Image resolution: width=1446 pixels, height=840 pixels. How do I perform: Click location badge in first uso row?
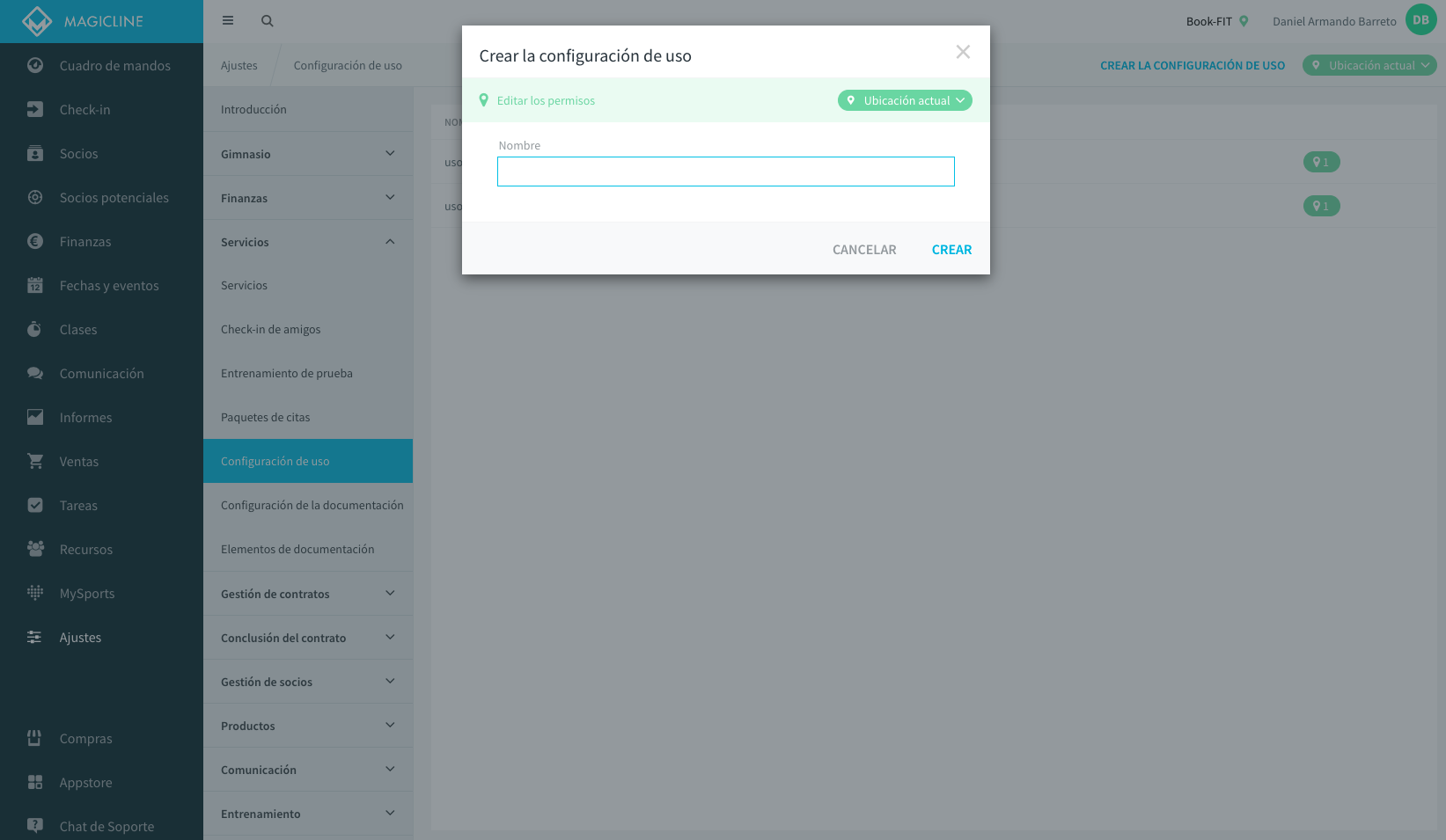pyautogui.click(x=1321, y=162)
